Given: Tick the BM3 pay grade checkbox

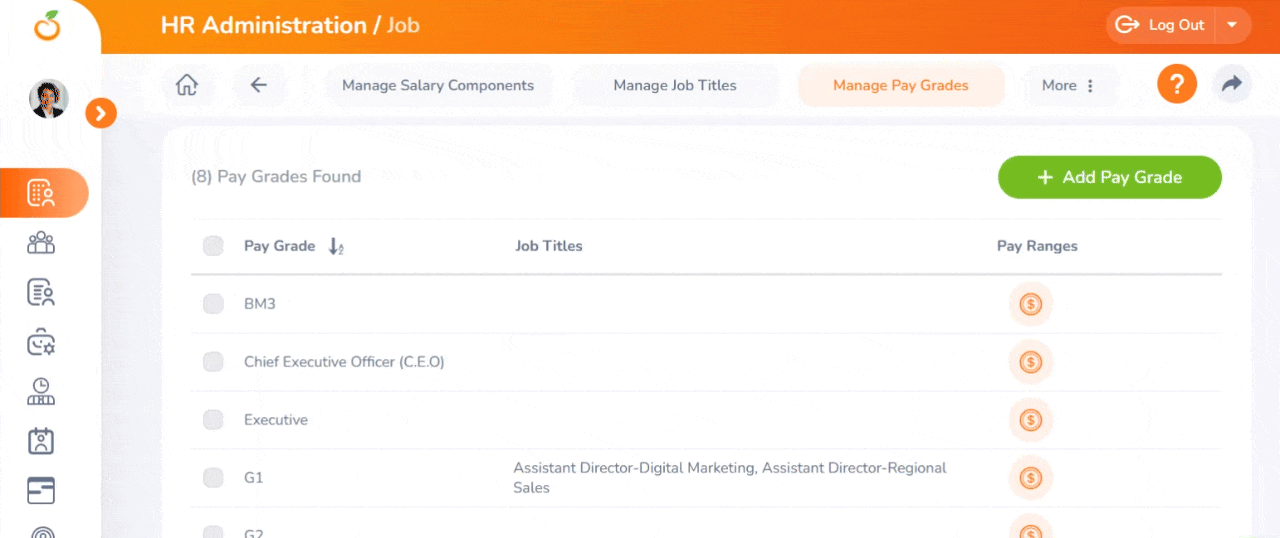Looking at the screenshot, I should pos(213,304).
